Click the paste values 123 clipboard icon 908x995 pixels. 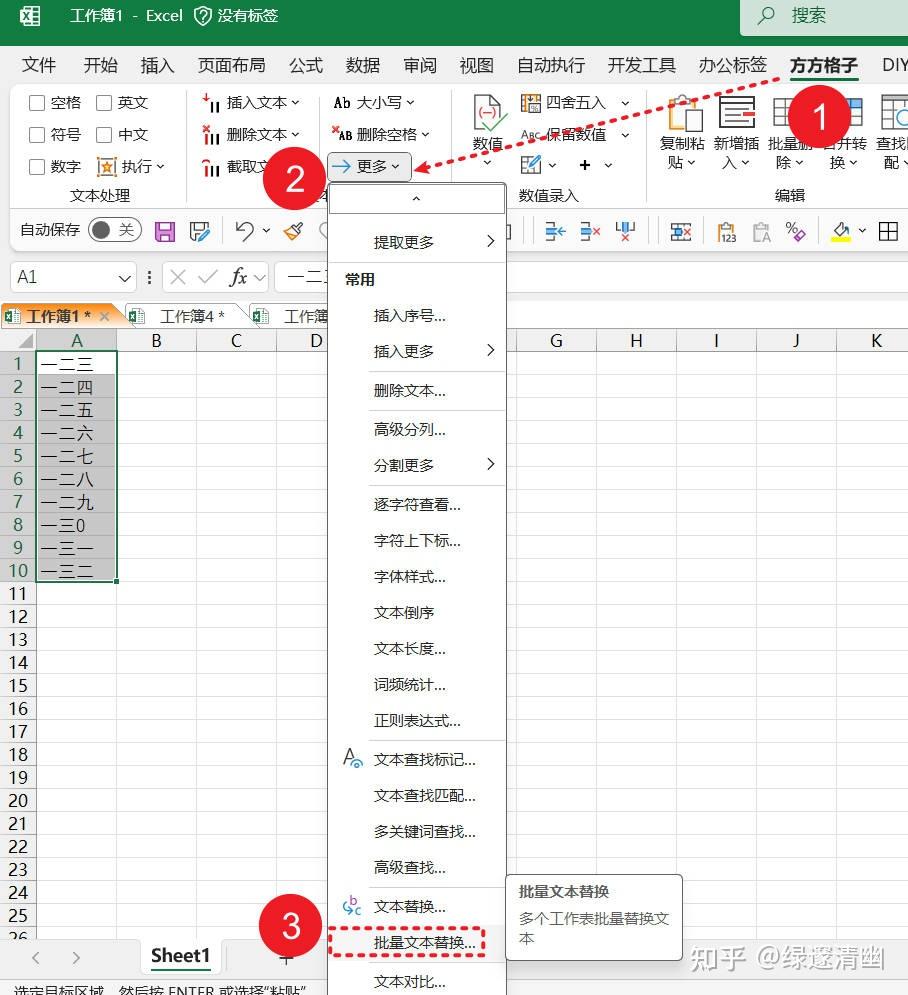pos(726,232)
